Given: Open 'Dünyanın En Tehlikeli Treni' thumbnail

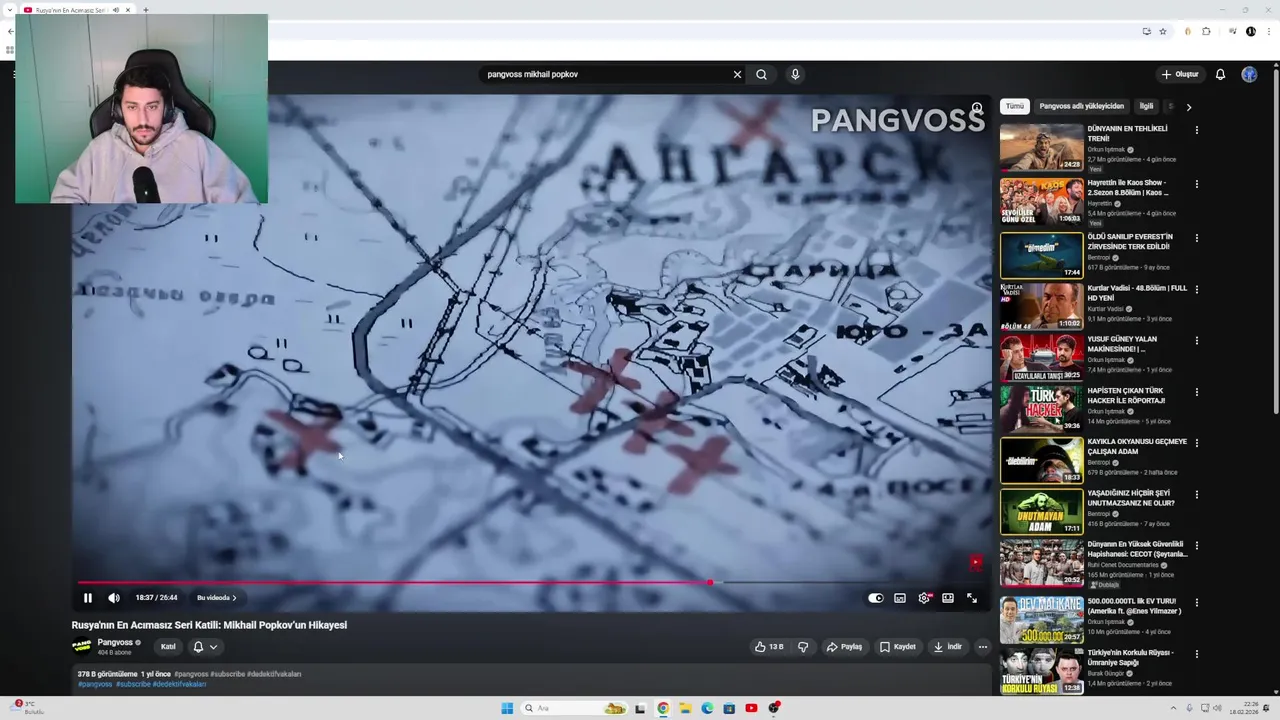Looking at the screenshot, I should point(1041,147).
